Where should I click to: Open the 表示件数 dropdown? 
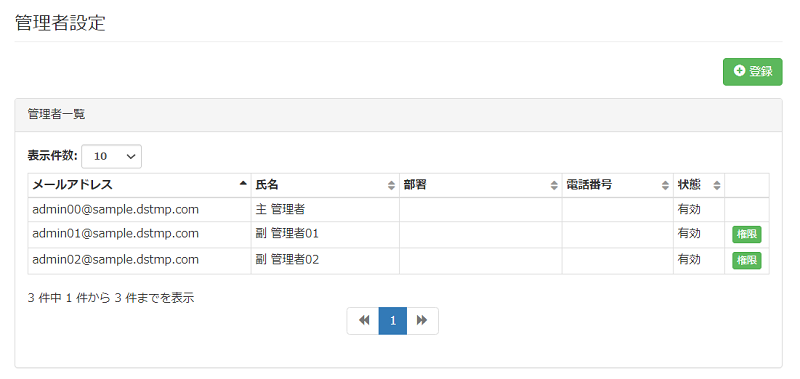pyautogui.click(x=111, y=157)
